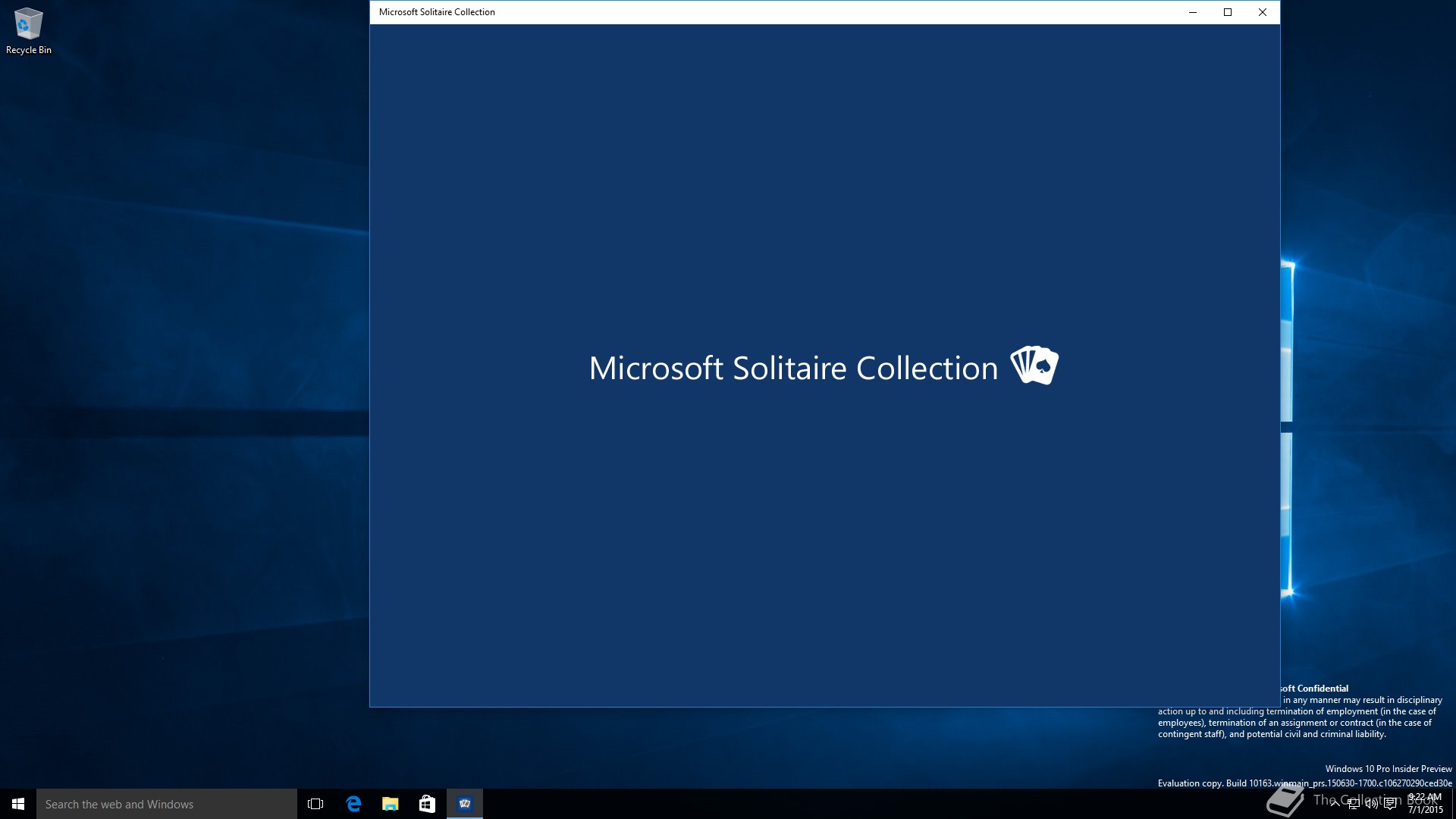
Task: Open the Windows Start menu
Action: [x=18, y=804]
